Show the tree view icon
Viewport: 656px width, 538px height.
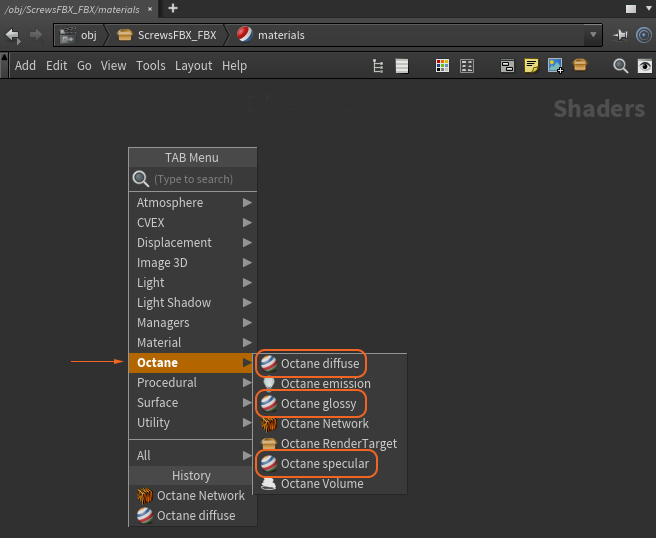[378, 66]
